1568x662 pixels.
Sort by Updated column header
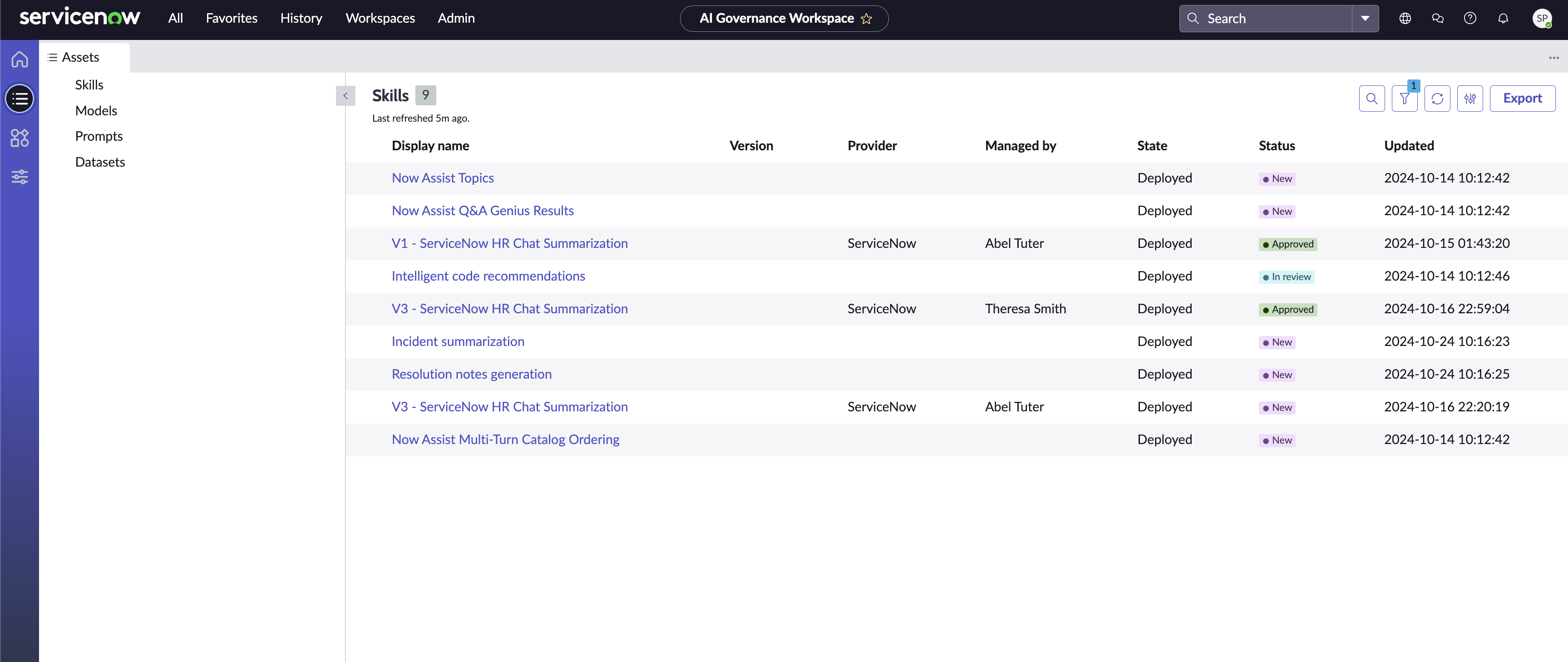pyautogui.click(x=1409, y=146)
